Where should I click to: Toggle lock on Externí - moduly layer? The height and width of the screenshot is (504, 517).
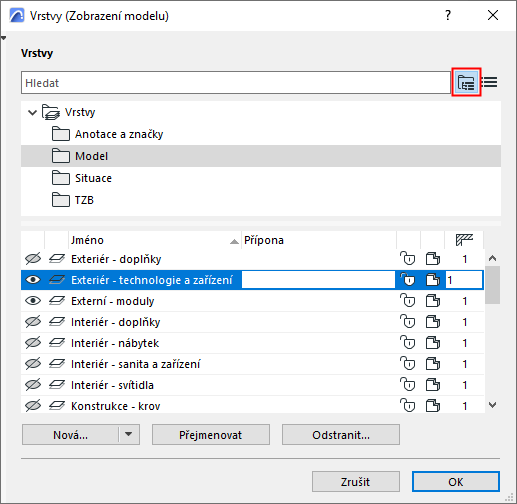(x=408, y=301)
